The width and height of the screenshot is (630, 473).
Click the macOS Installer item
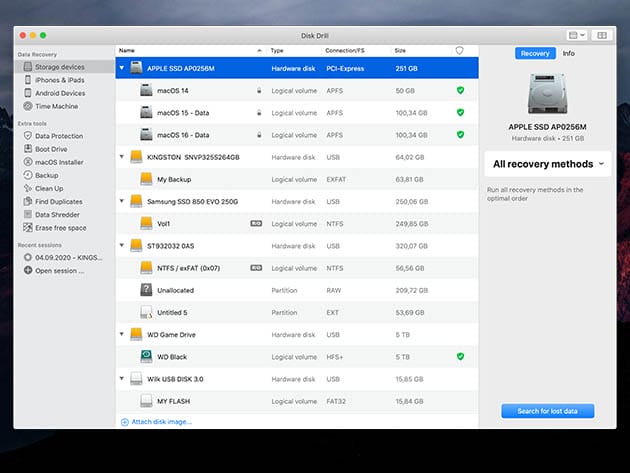[59, 162]
